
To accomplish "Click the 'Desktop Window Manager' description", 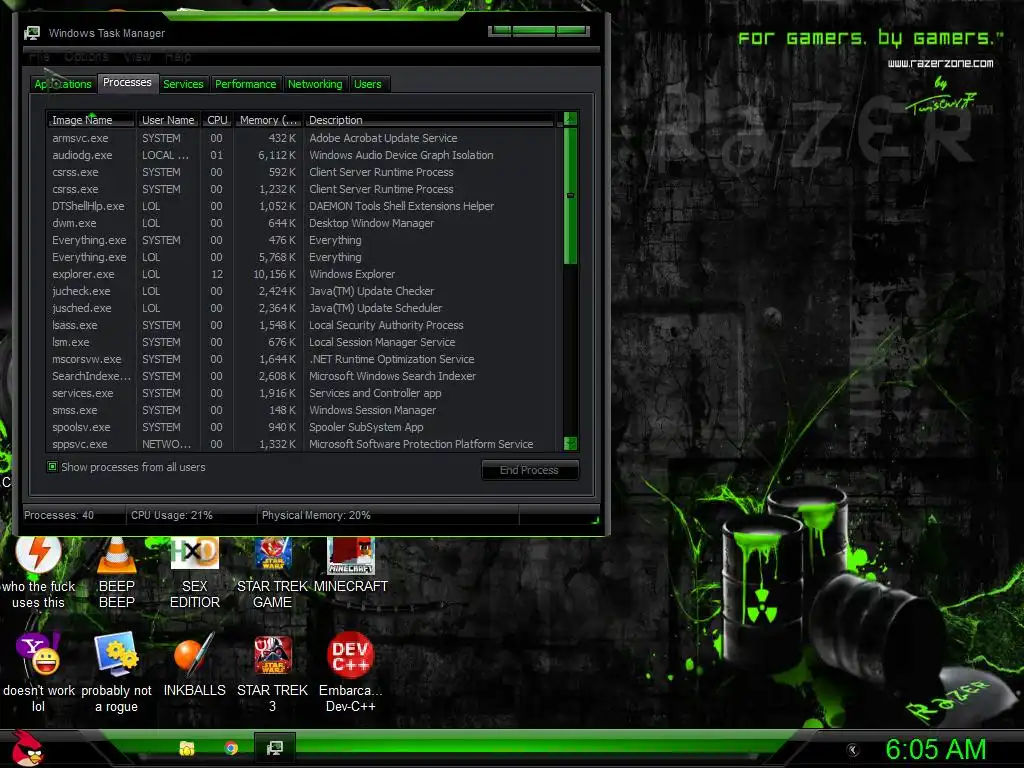I will tap(372, 223).
